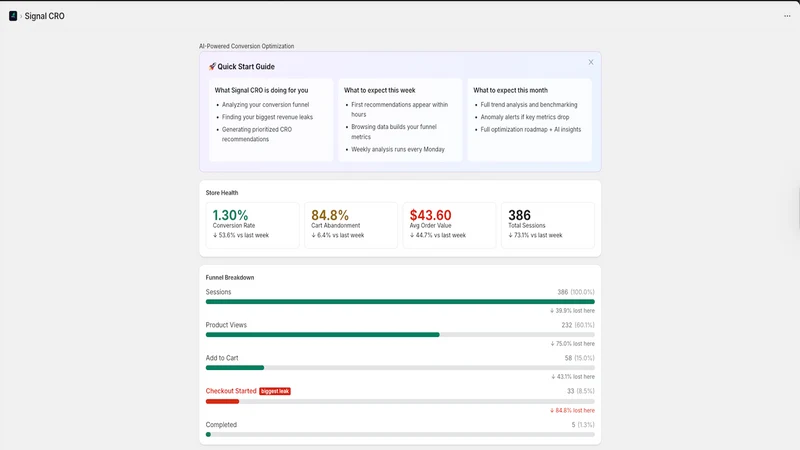Click '53.6% vs last week' change text

click(x=241, y=235)
